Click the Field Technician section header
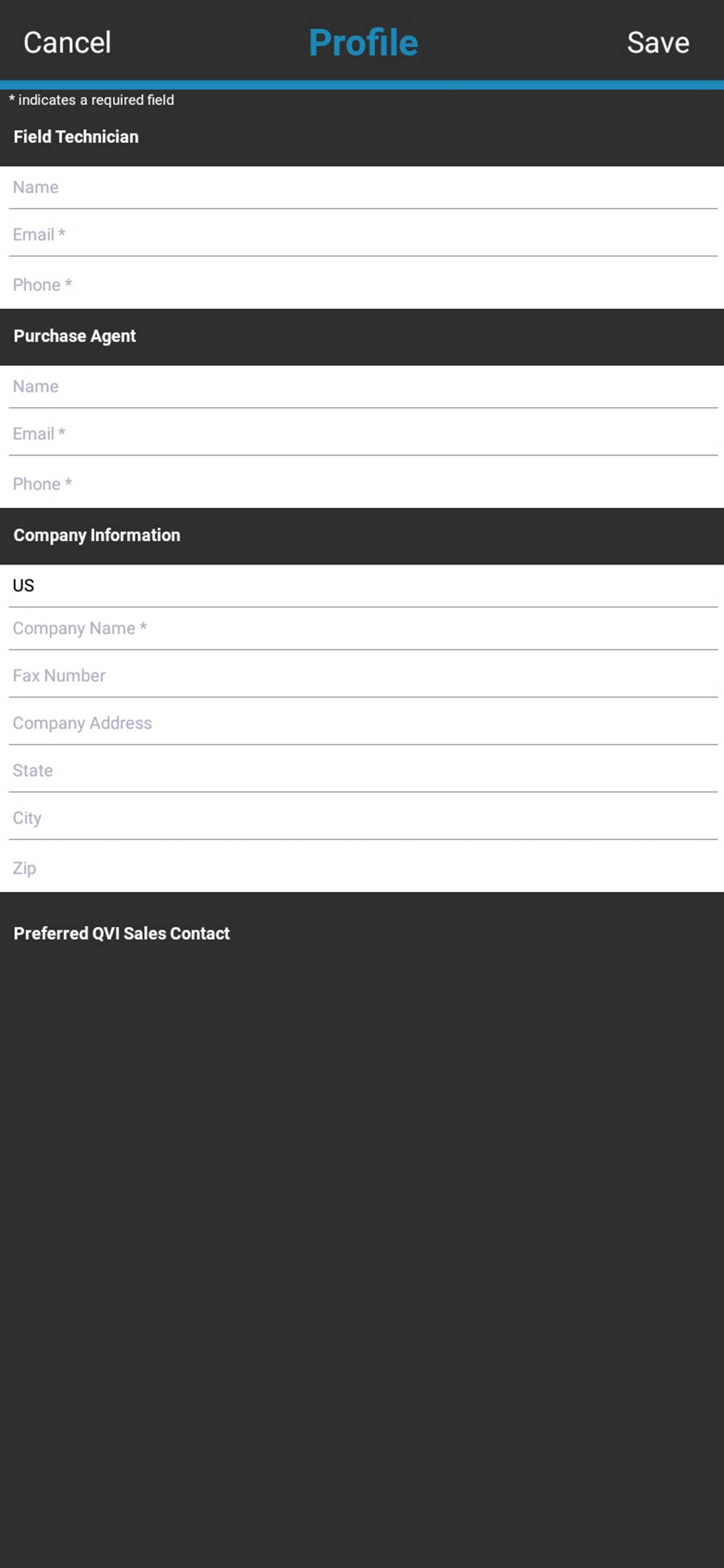This screenshot has height=1568, width=724. coord(76,137)
